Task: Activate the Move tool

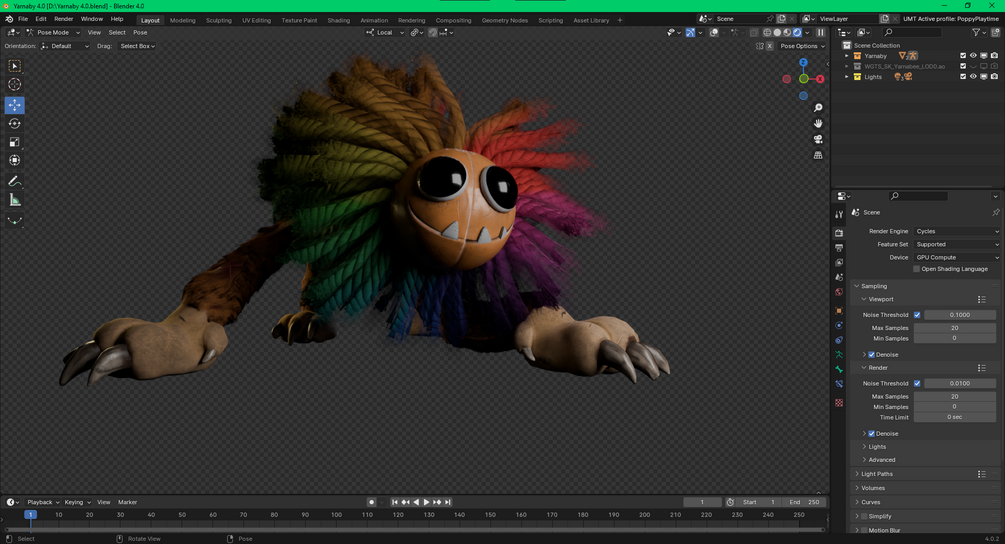Action: tap(14, 104)
